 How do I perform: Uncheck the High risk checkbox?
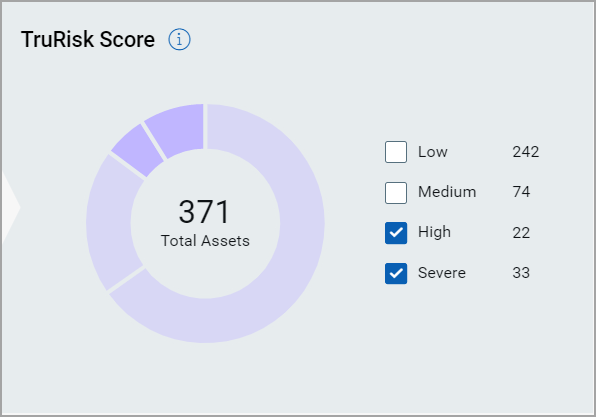click(x=396, y=233)
